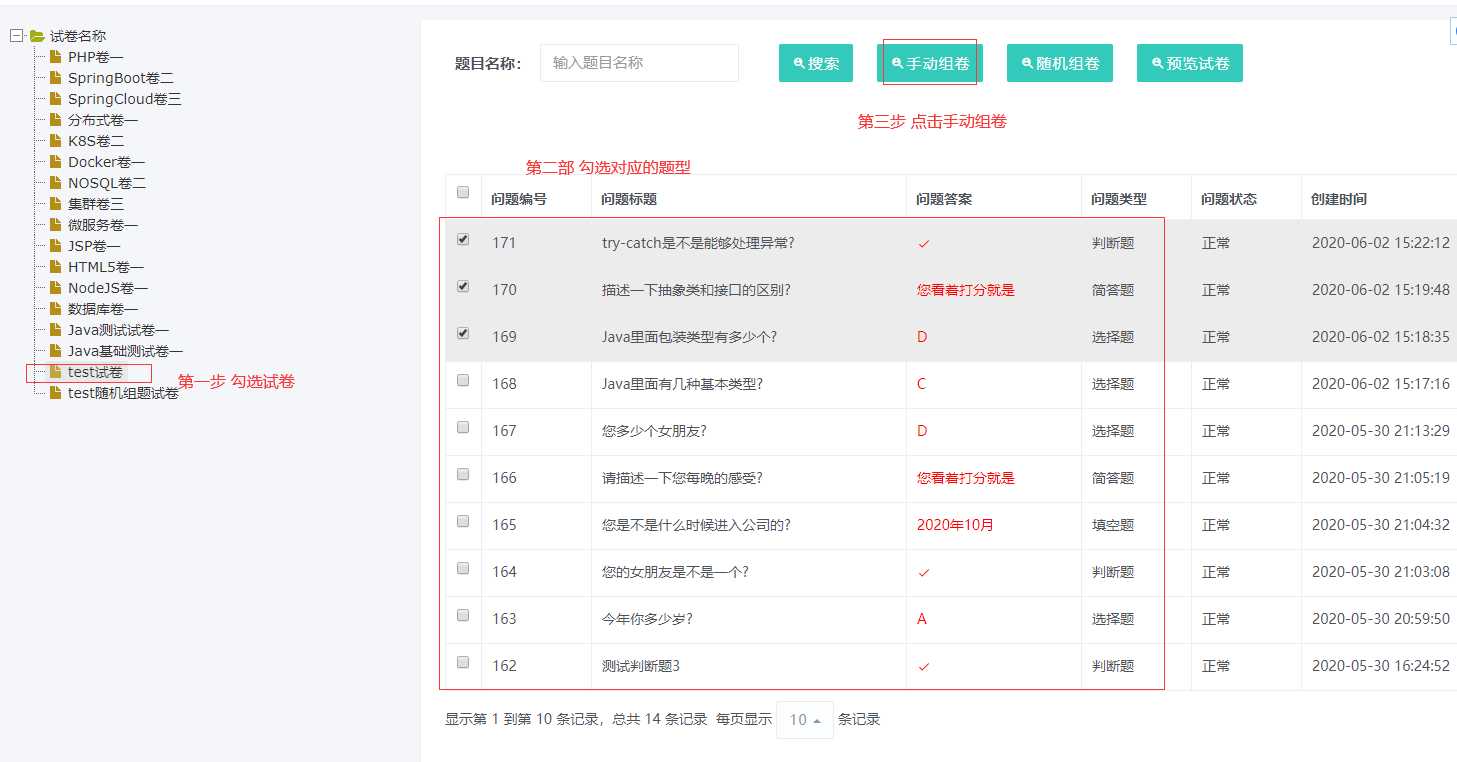Click the title '今年你多少岁?'

pyautogui.click(x=647, y=619)
